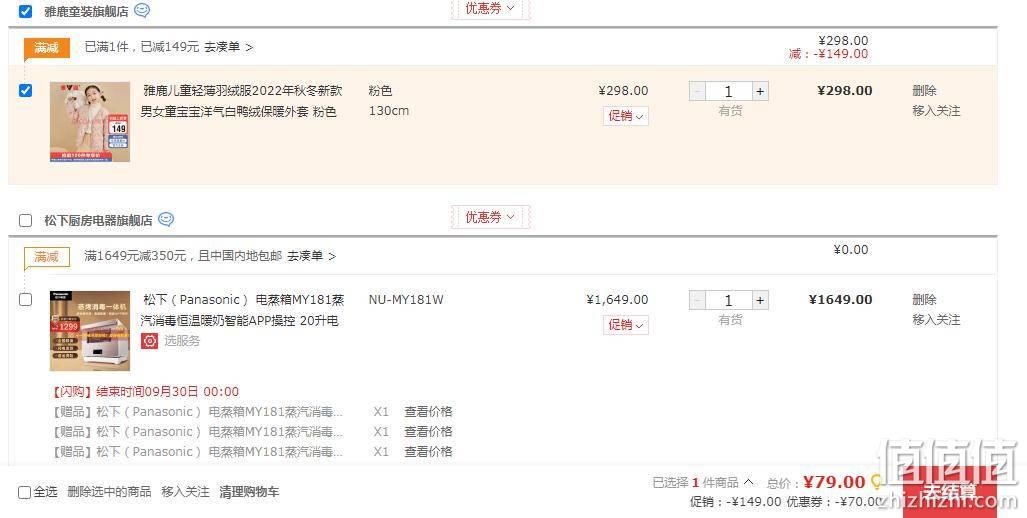Tick the 全选 select-all checkbox
Screen dimensions: 1027x518
coord(25,492)
